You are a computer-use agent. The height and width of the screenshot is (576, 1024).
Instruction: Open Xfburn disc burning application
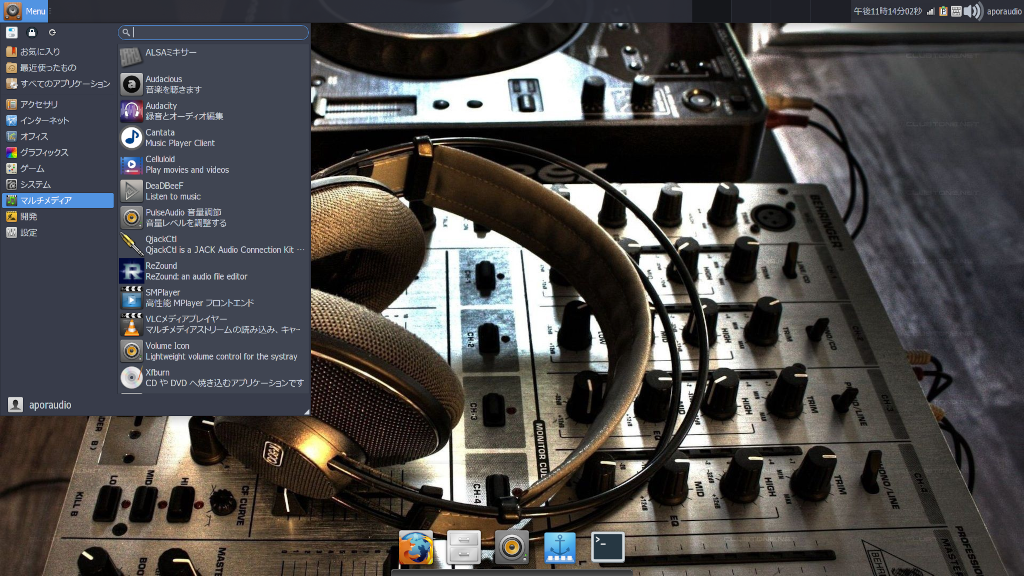pos(213,378)
